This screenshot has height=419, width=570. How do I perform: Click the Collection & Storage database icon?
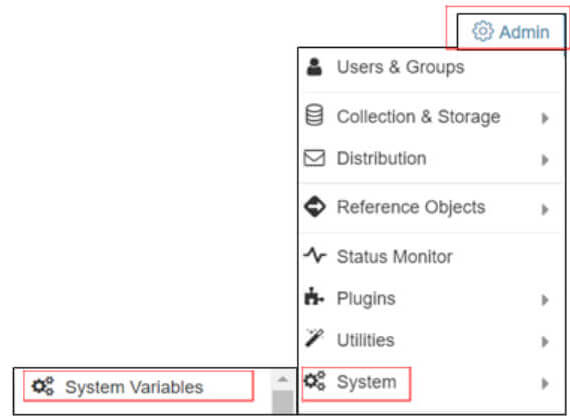314,115
